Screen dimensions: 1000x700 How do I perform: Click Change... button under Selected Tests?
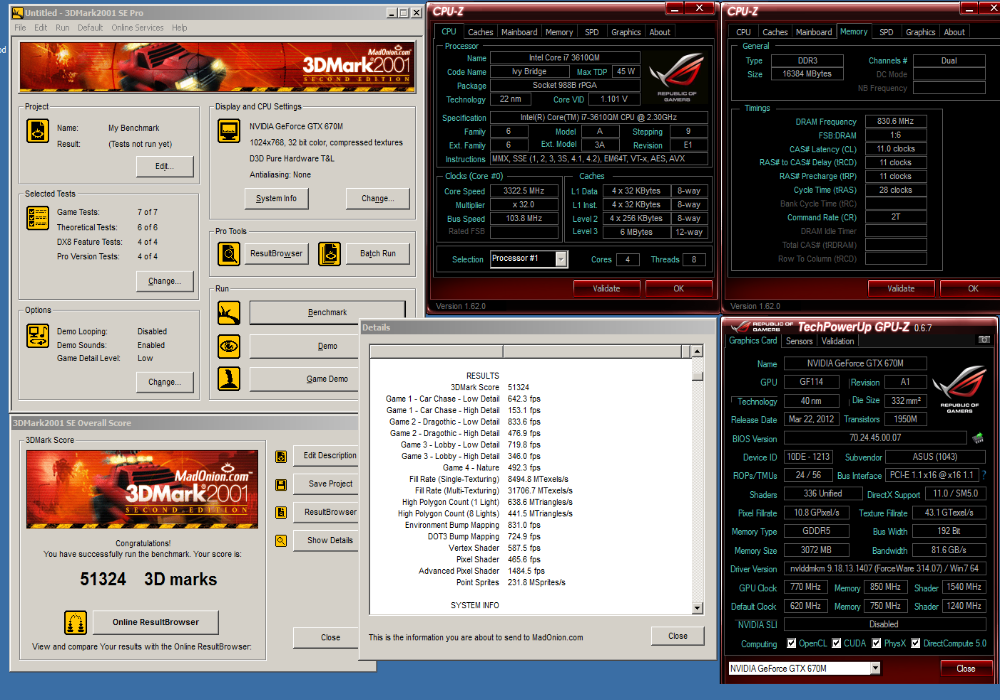pos(164,281)
